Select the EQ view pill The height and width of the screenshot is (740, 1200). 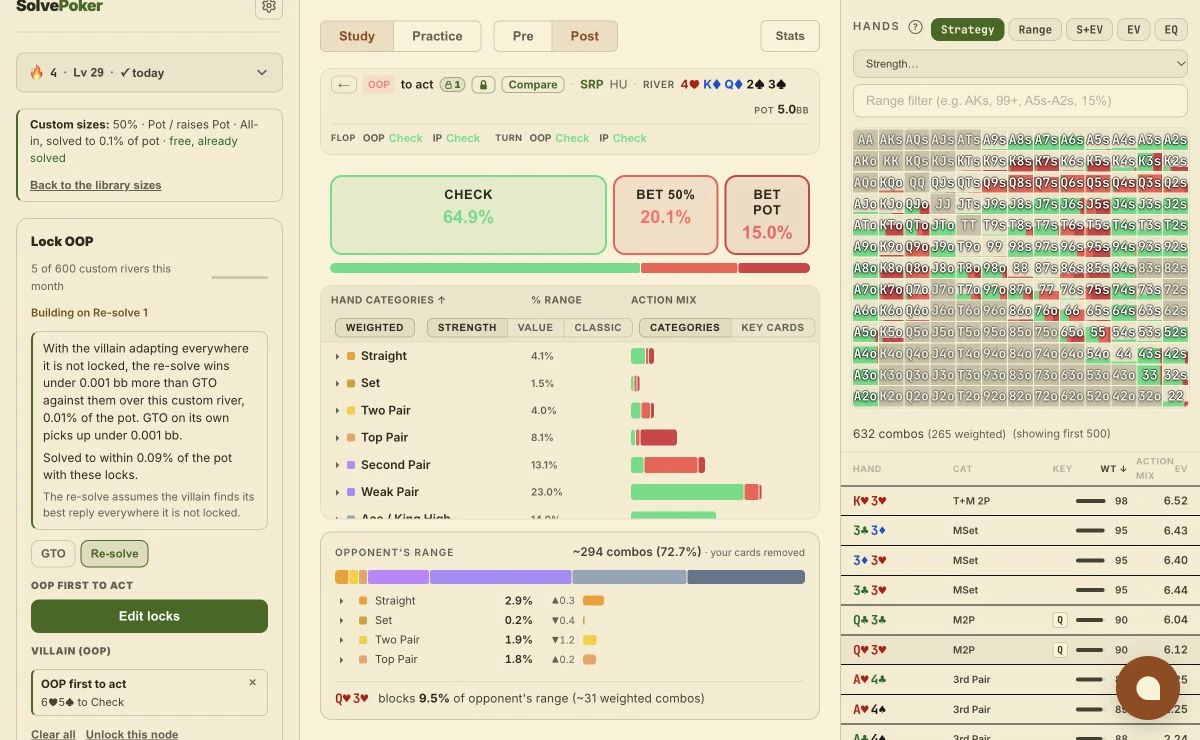pyautogui.click(x=1172, y=29)
